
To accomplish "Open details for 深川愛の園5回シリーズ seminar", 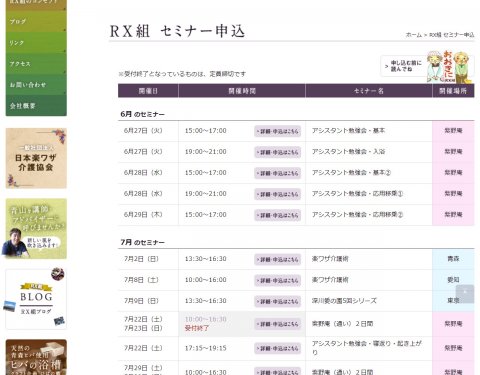I will [278, 302].
